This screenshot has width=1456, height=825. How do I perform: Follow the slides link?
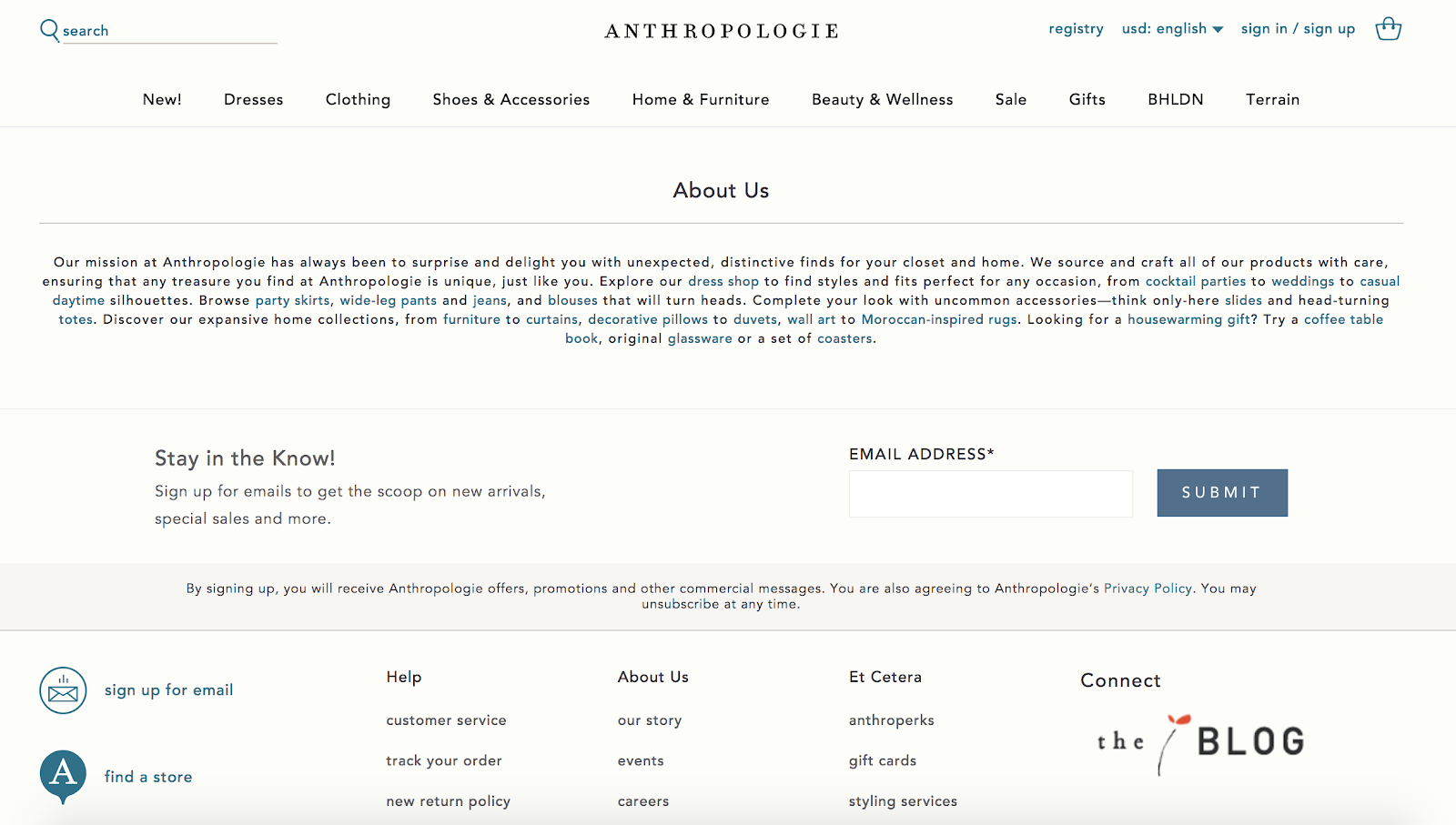tap(1243, 301)
